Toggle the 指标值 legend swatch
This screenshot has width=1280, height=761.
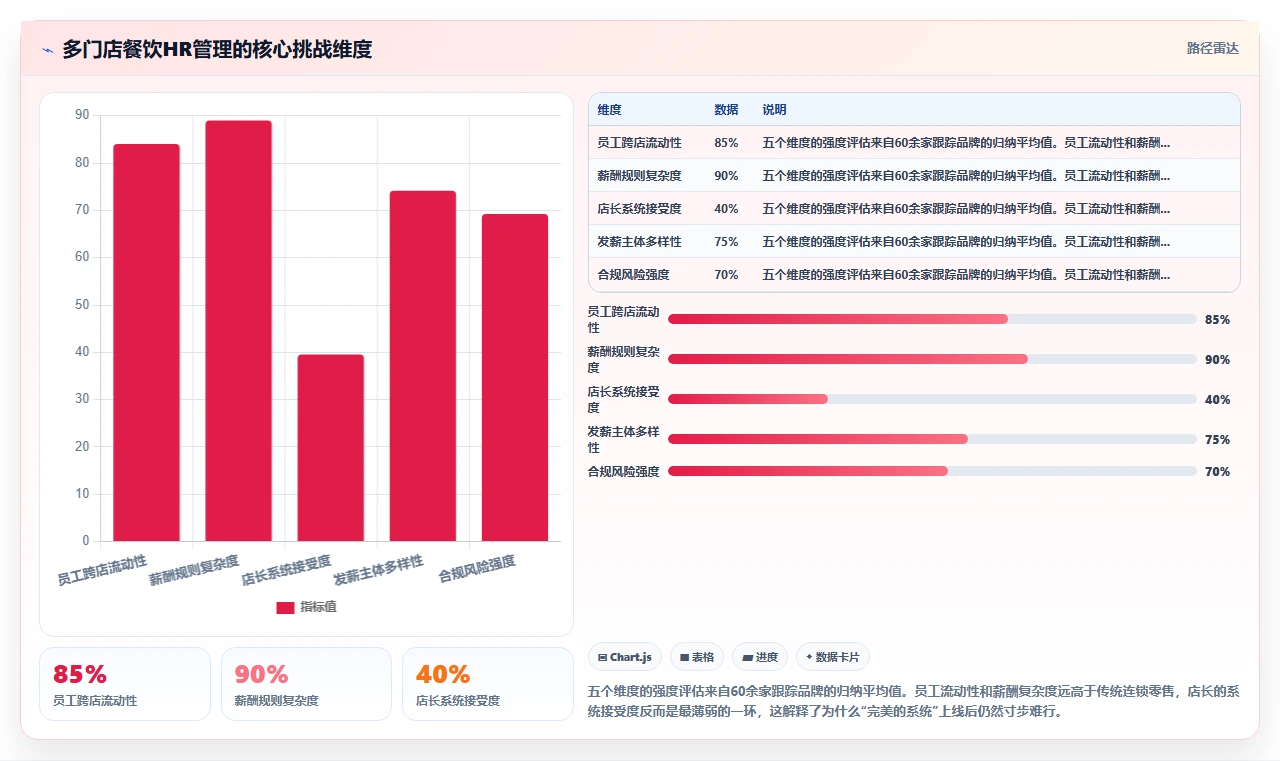coord(285,607)
